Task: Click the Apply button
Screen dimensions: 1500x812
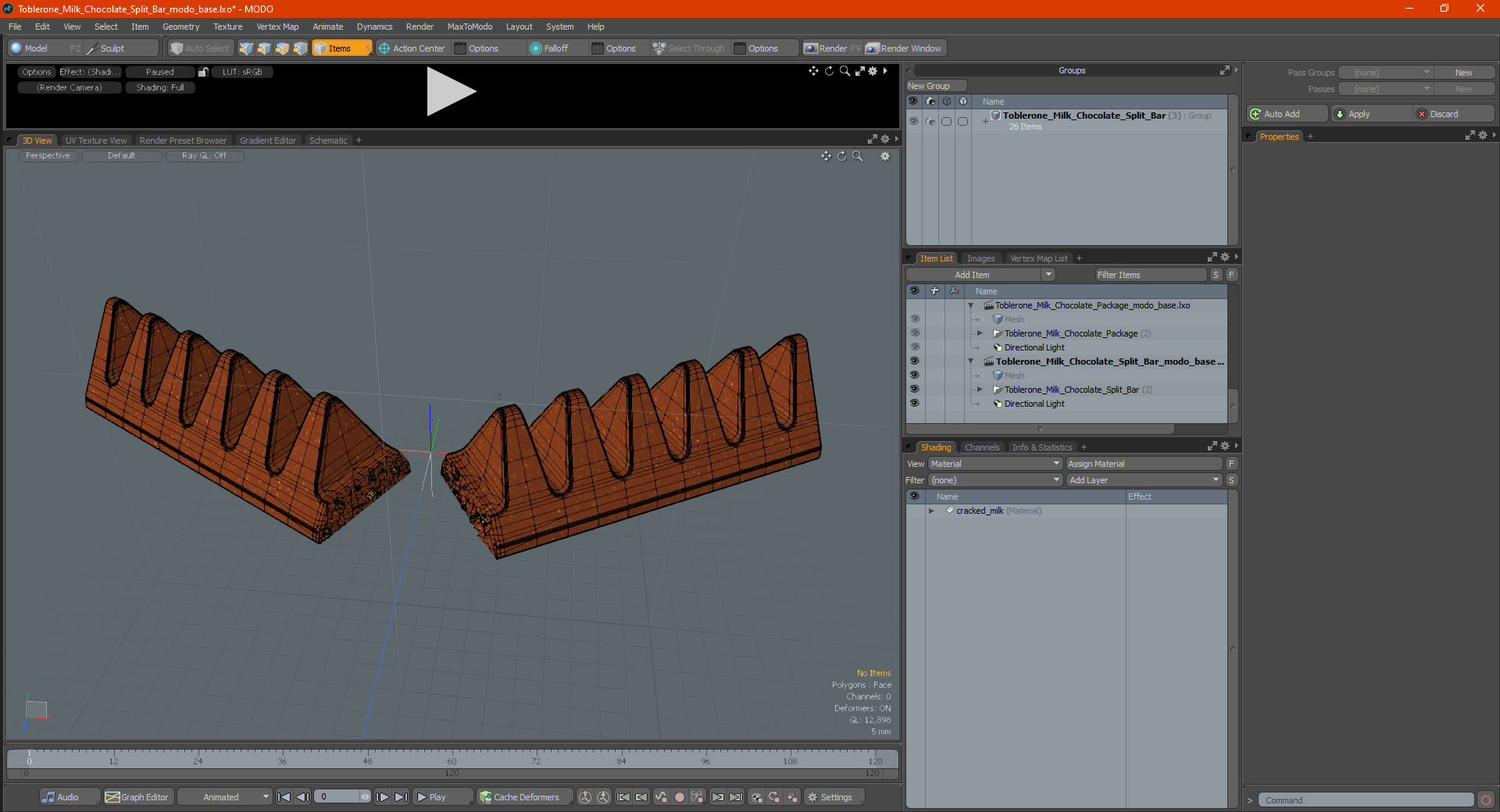Action: point(1370,114)
